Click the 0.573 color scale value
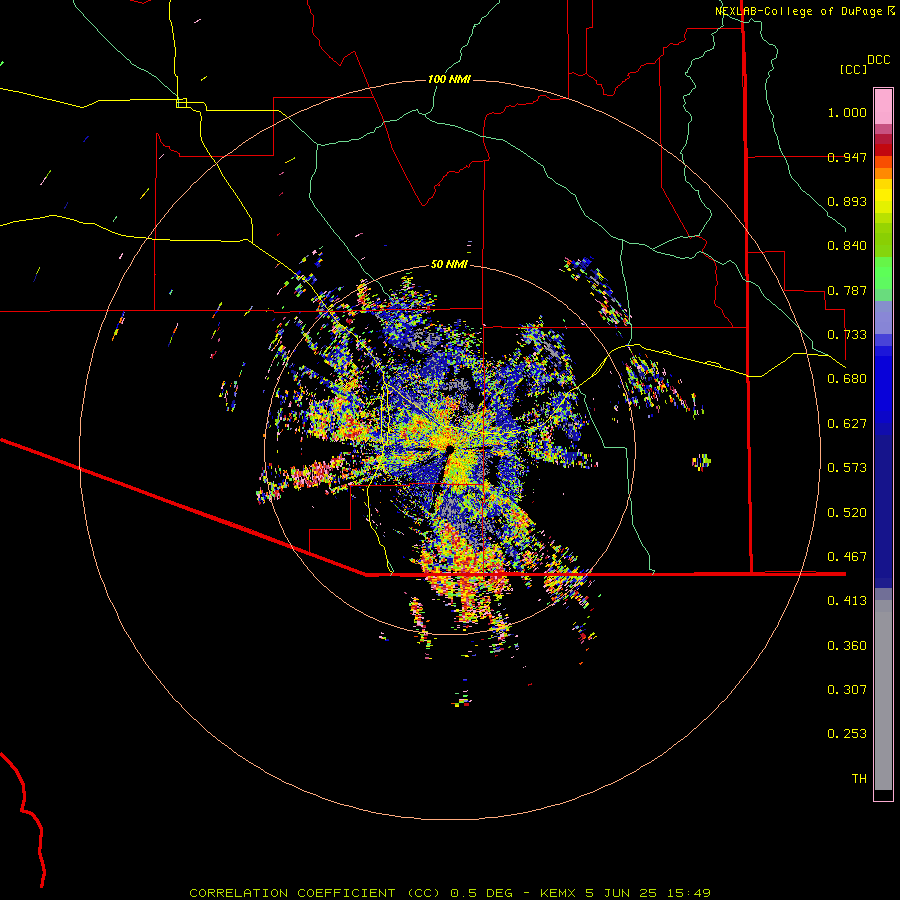 (847, 468)
